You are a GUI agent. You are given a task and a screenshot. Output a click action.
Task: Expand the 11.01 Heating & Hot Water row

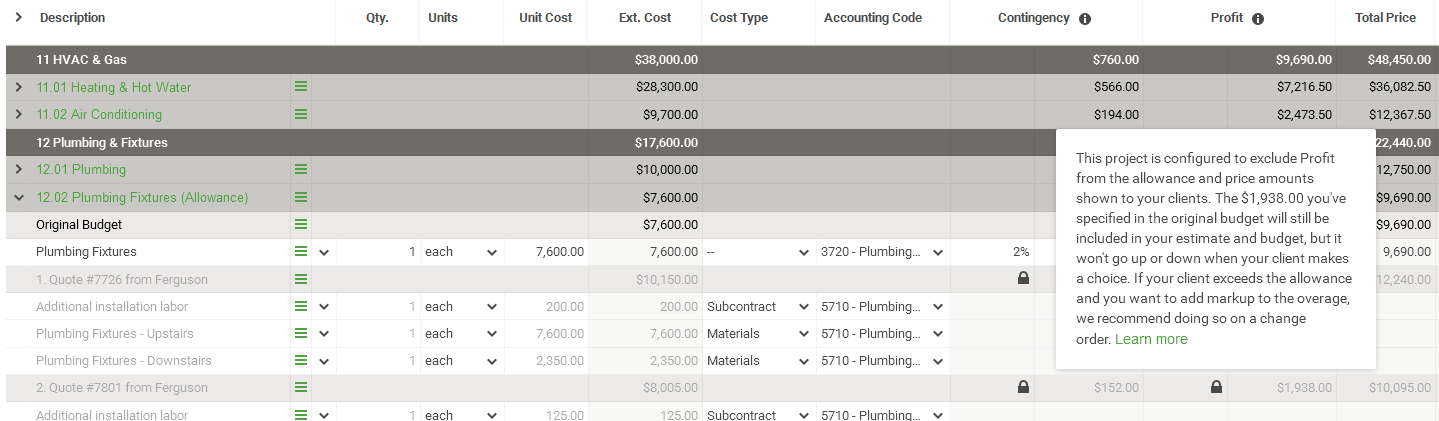tap(19, 87)
